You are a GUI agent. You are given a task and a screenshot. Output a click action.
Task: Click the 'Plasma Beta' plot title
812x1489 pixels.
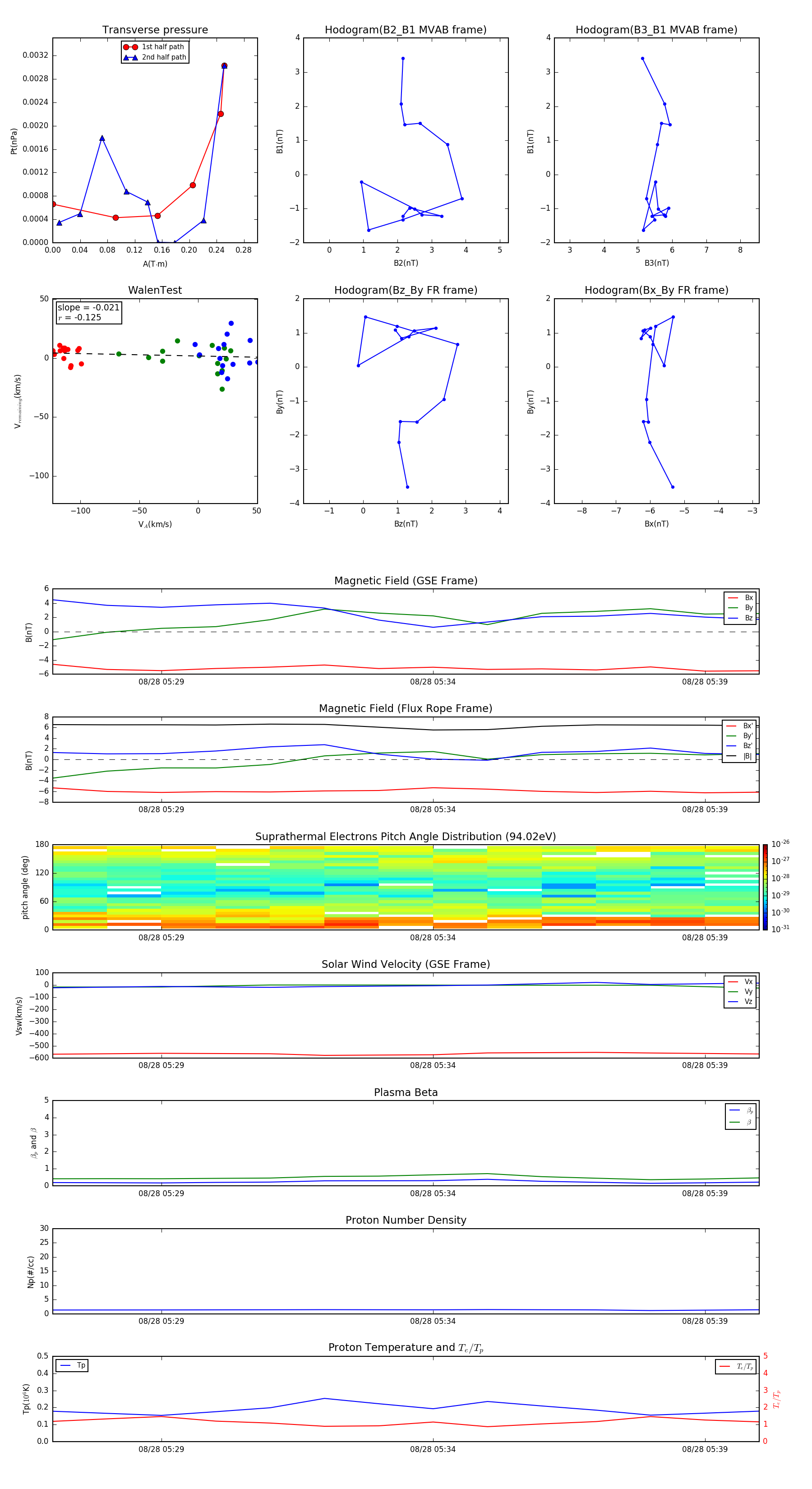(x=406, y=1092)
